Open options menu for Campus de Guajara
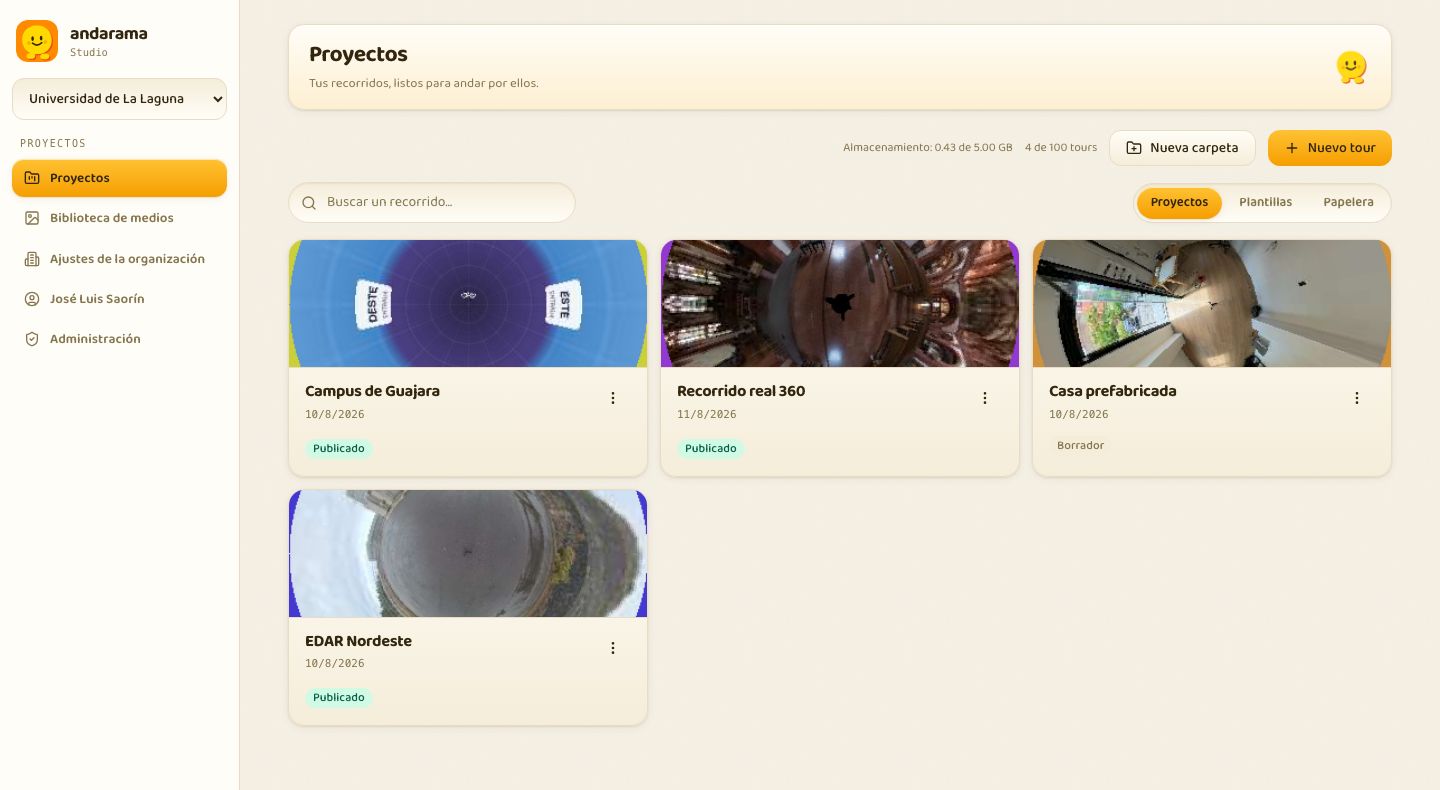This screenshot has height=790, width=1440. (x=613, y=398)
